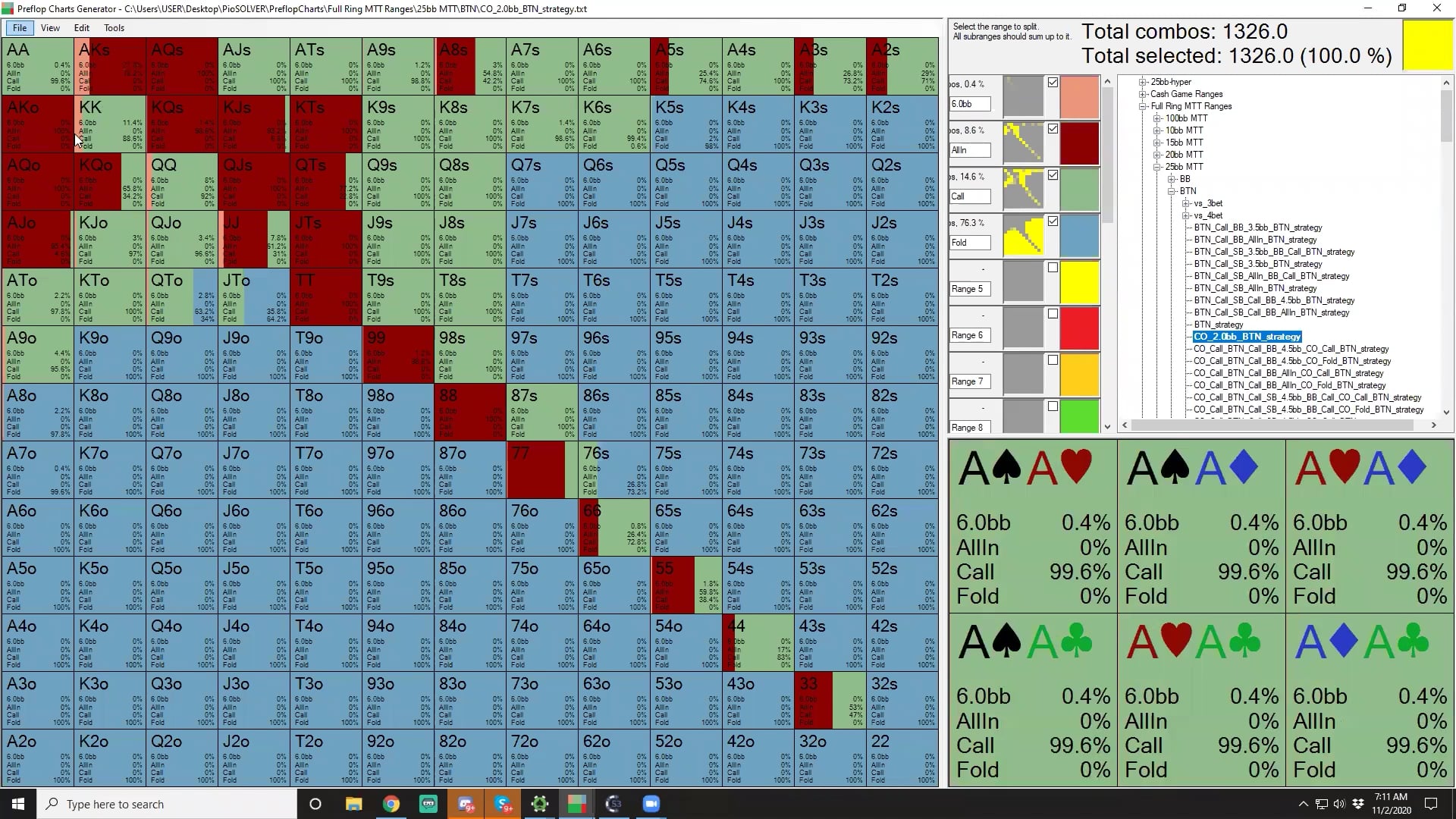Open the View menu

coord(50,28)
